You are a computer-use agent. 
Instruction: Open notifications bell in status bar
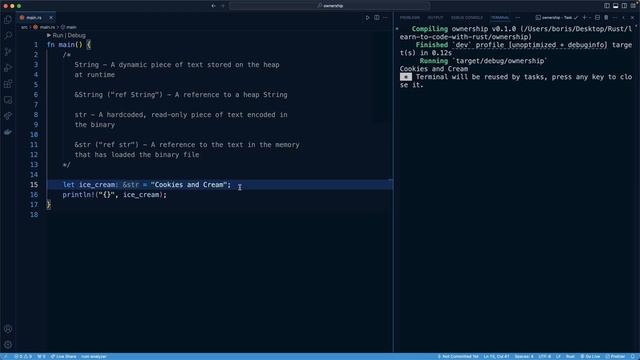[633, 356]
